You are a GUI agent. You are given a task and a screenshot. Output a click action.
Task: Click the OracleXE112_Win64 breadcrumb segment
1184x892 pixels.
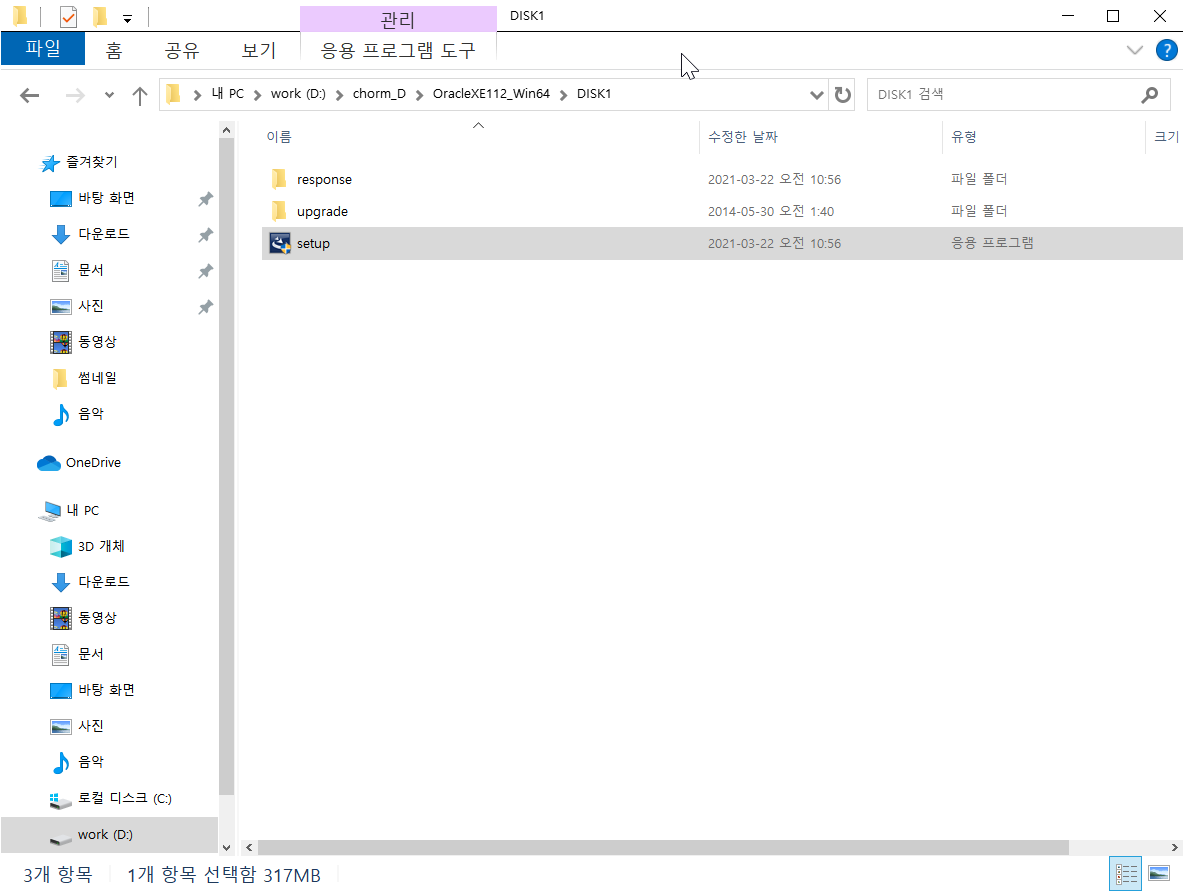click(x=491, y=94)
